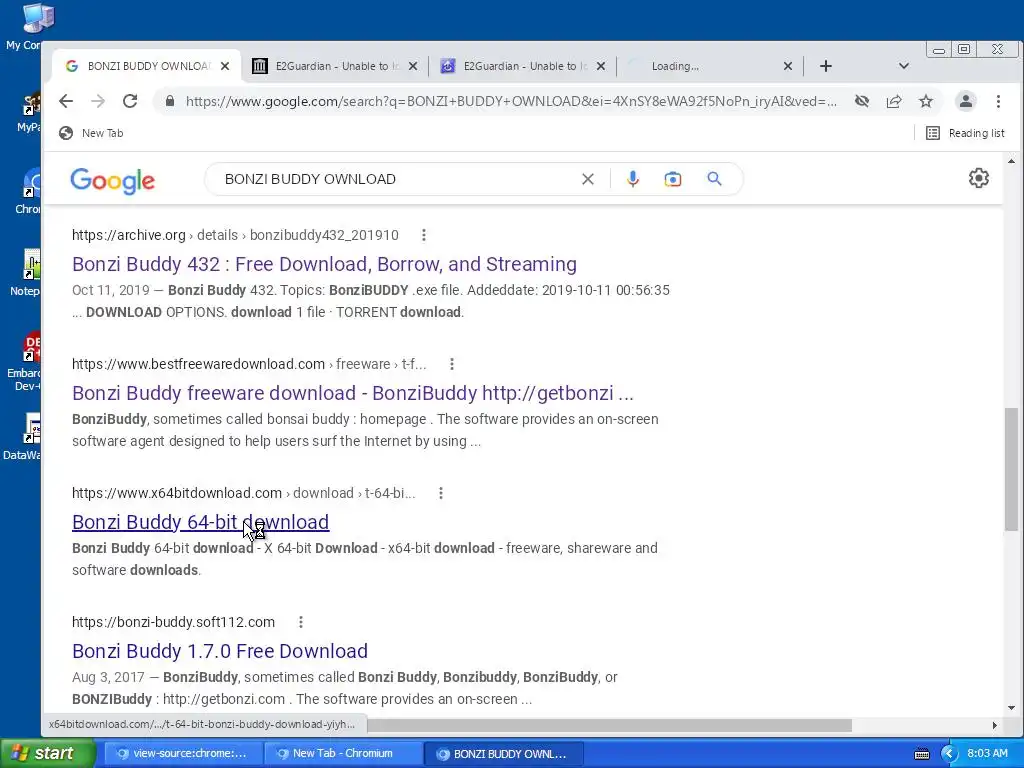This screenshot has width=1024, height=768.
Task: Open the Windows start menu
Action: [47, 754]
